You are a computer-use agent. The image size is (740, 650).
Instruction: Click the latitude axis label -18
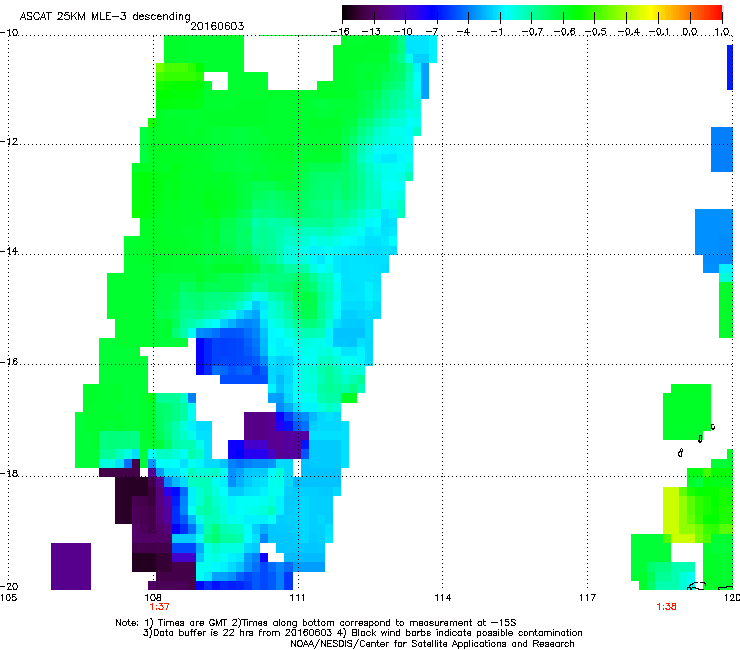tap(9, 473)
